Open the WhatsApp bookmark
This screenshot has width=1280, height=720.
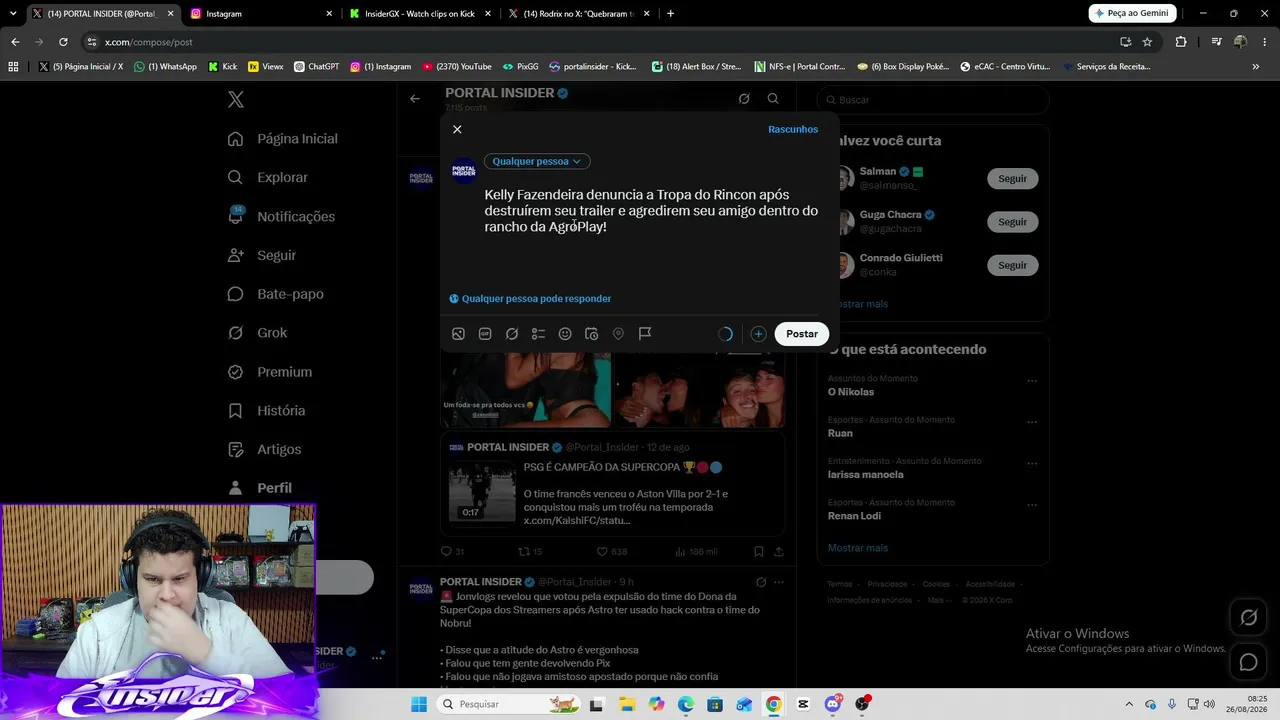click(x=166, y=67)
